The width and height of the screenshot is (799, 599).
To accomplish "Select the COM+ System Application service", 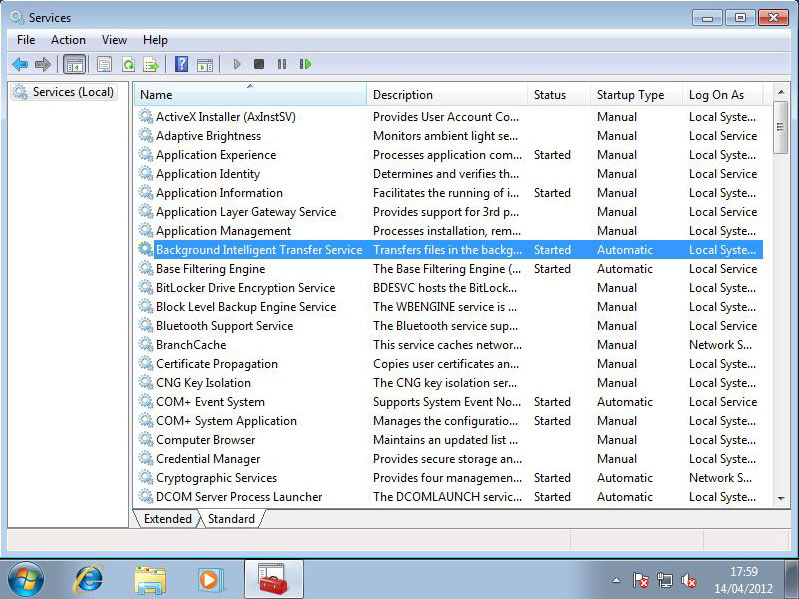I will (448, 421).
